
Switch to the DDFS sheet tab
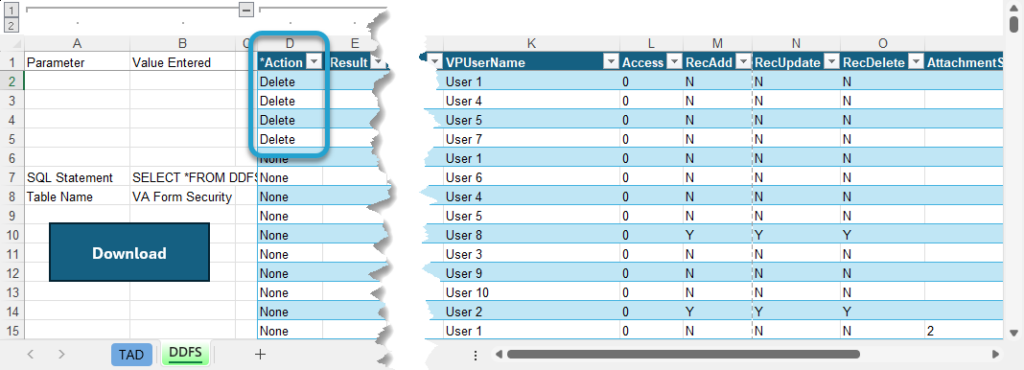185,354
